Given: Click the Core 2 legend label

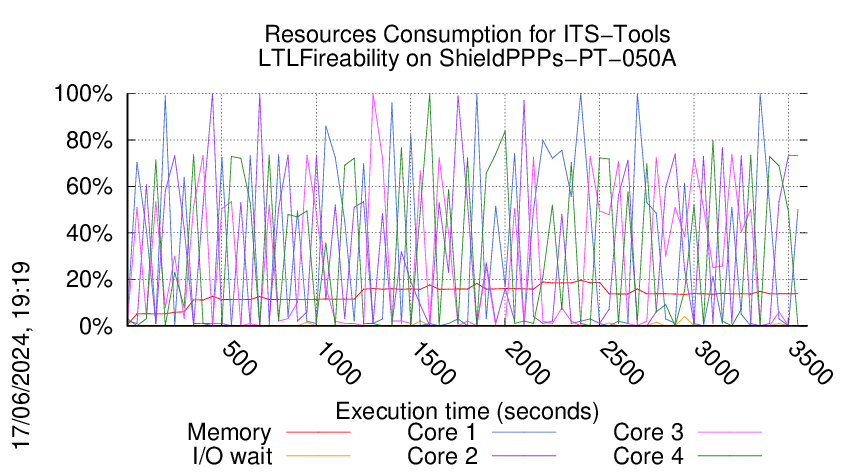Looking at the screenshot, I should (x=442, y=456).
